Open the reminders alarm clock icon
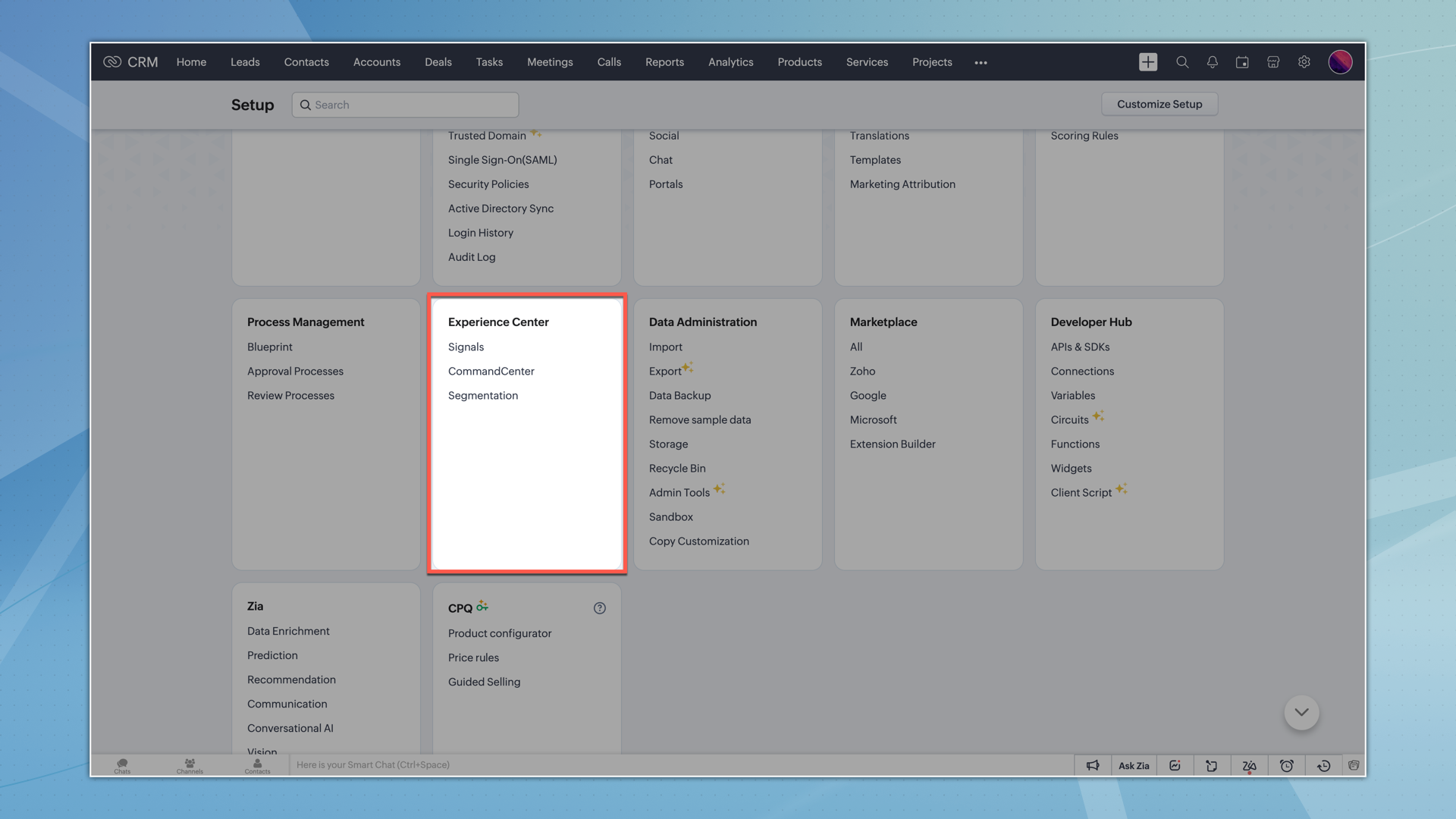Viewport: 1456px width, 819px height. [x=1287, y=765]
